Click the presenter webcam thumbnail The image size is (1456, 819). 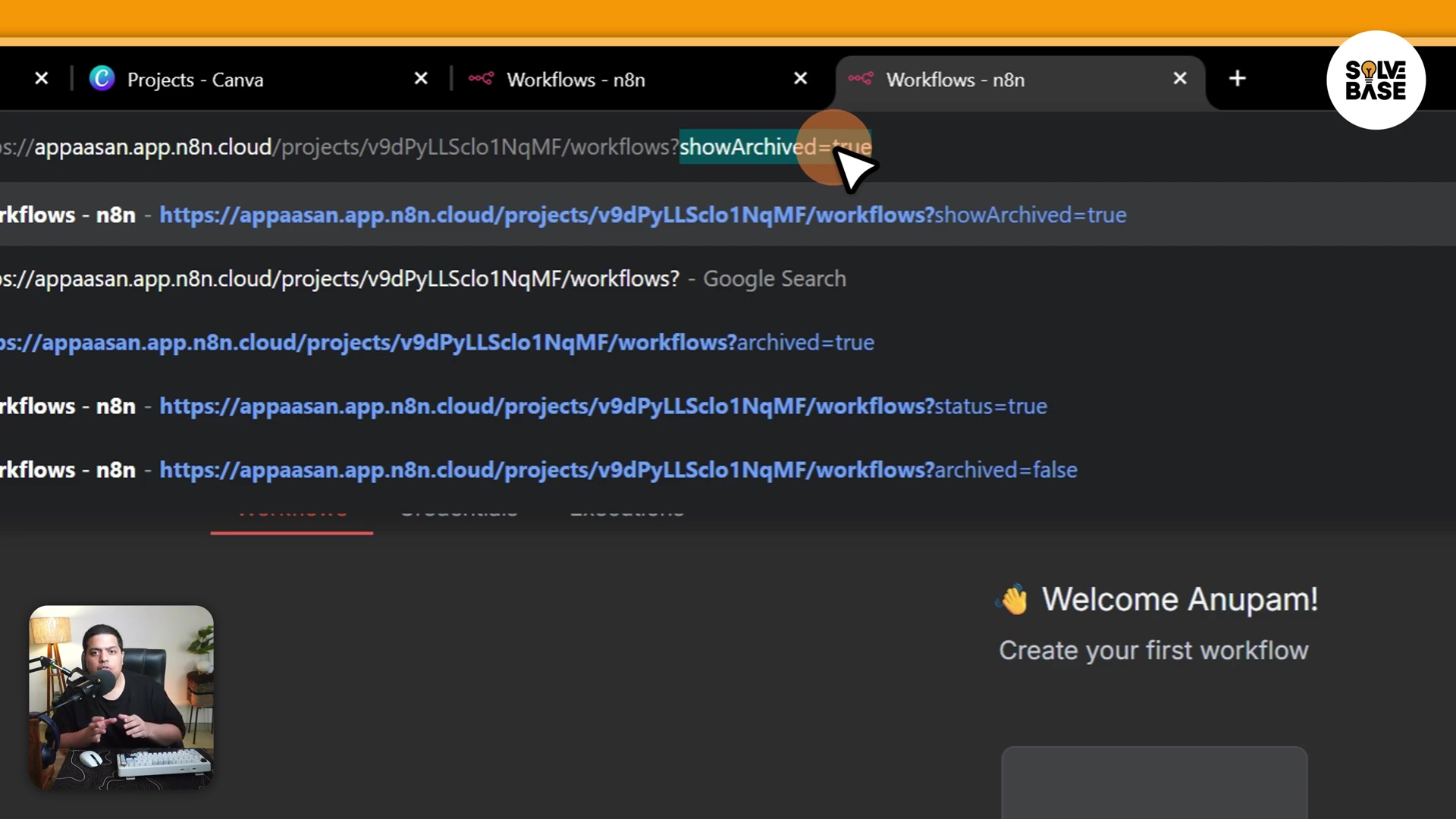click(x=121, y=697)
